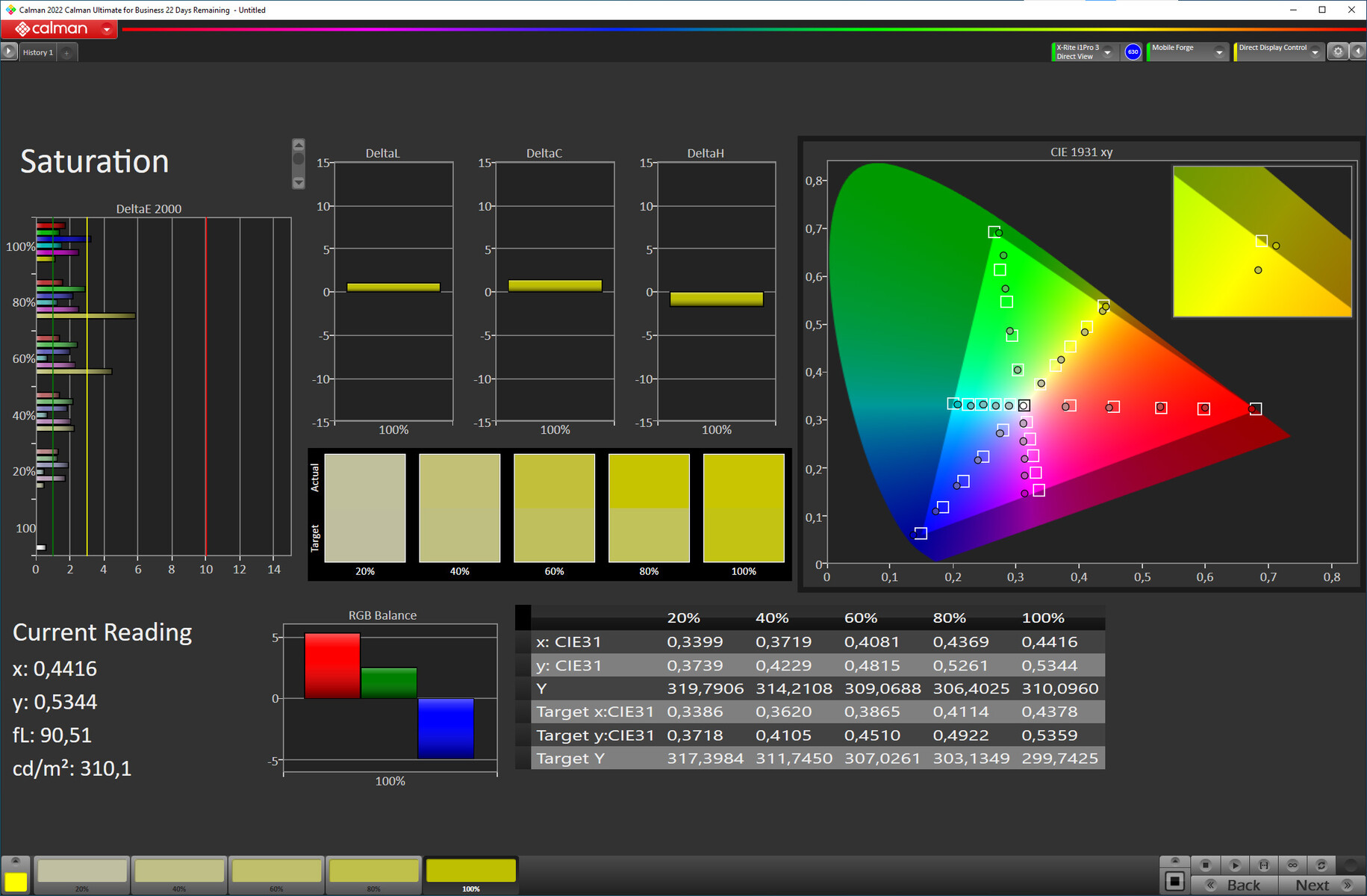Stop the measurement with the stop button
Image resolution: width=1367 pixels, height=896 pixels.
pos(1206,865)
